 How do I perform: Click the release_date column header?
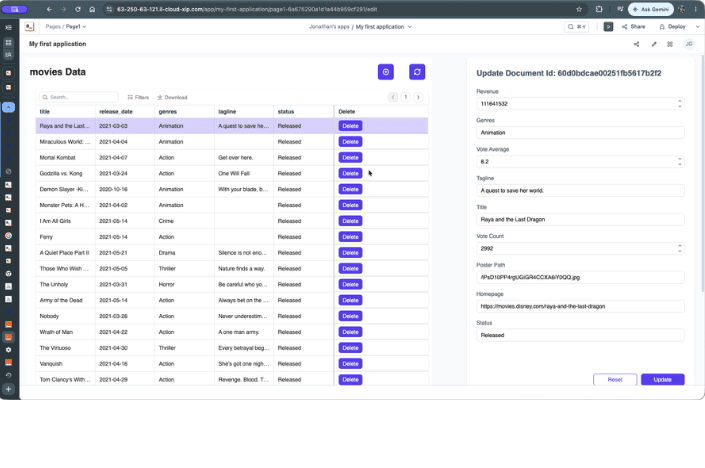125,111
